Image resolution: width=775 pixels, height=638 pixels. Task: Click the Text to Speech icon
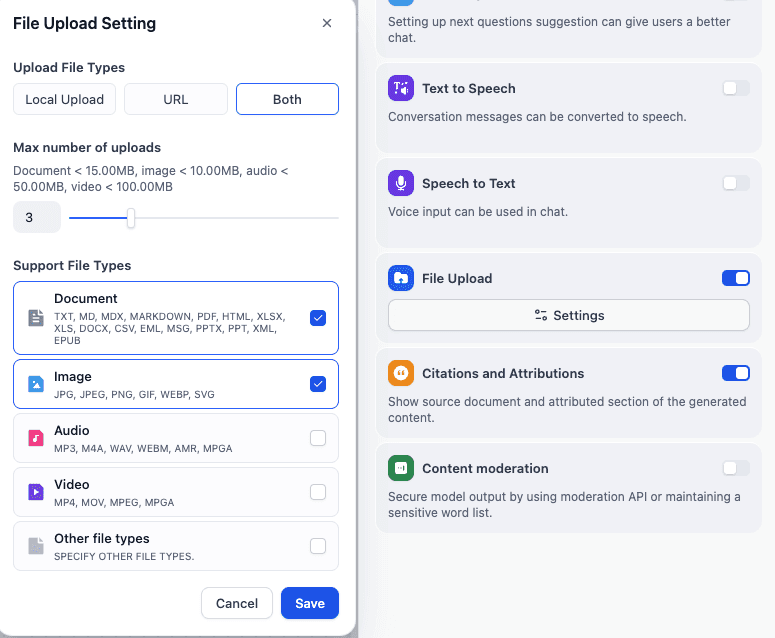pos(401,88)
